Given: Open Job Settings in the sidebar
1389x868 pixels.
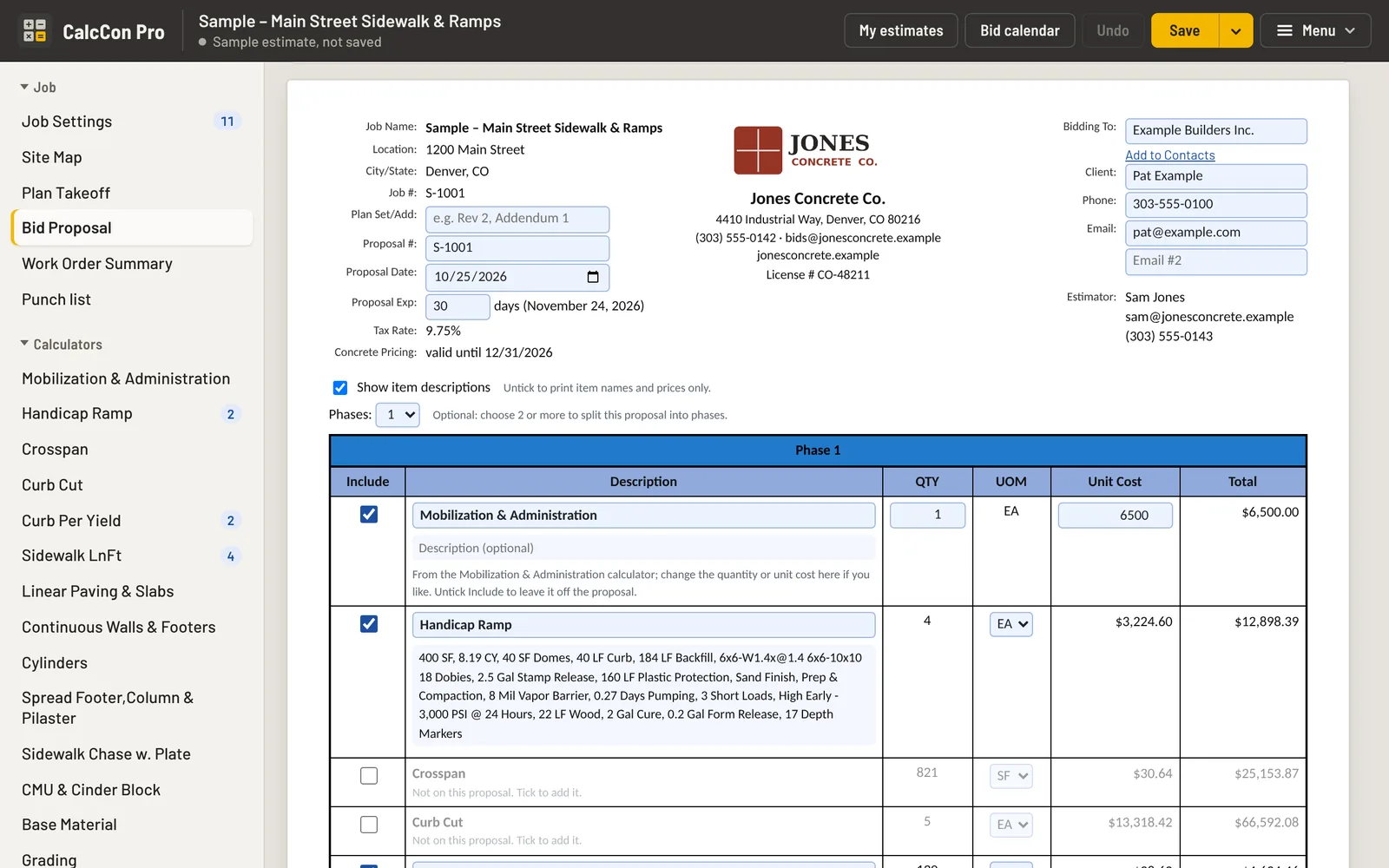Looking at the screenshot, I should 132,122.
